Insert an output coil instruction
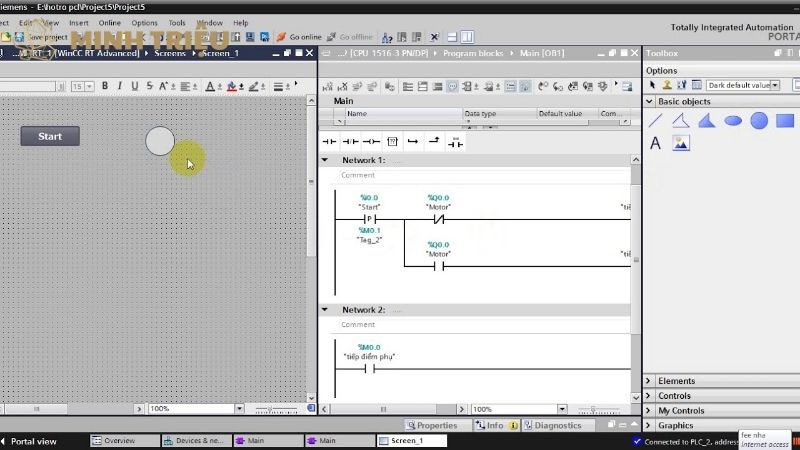800x450 pixels. (371, 142)
